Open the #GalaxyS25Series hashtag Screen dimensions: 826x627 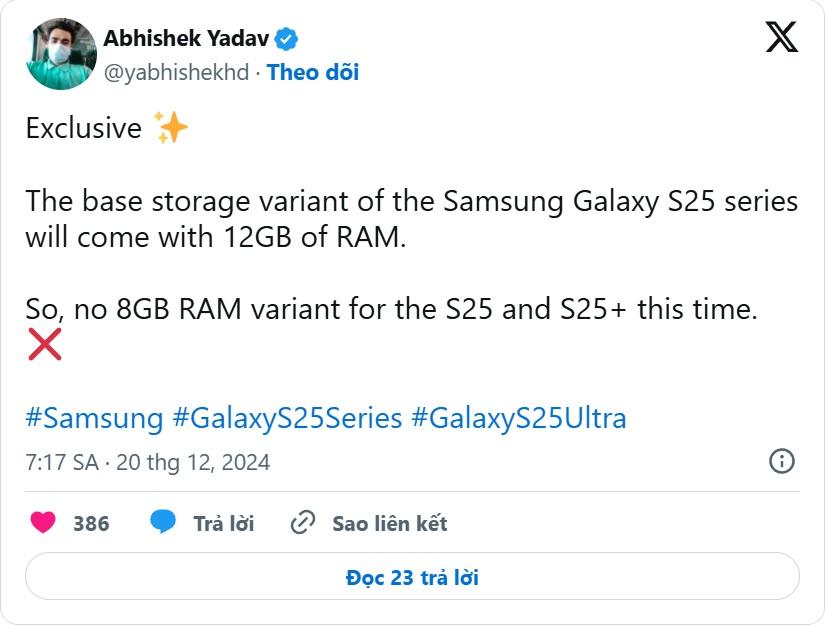coord(287,417)
